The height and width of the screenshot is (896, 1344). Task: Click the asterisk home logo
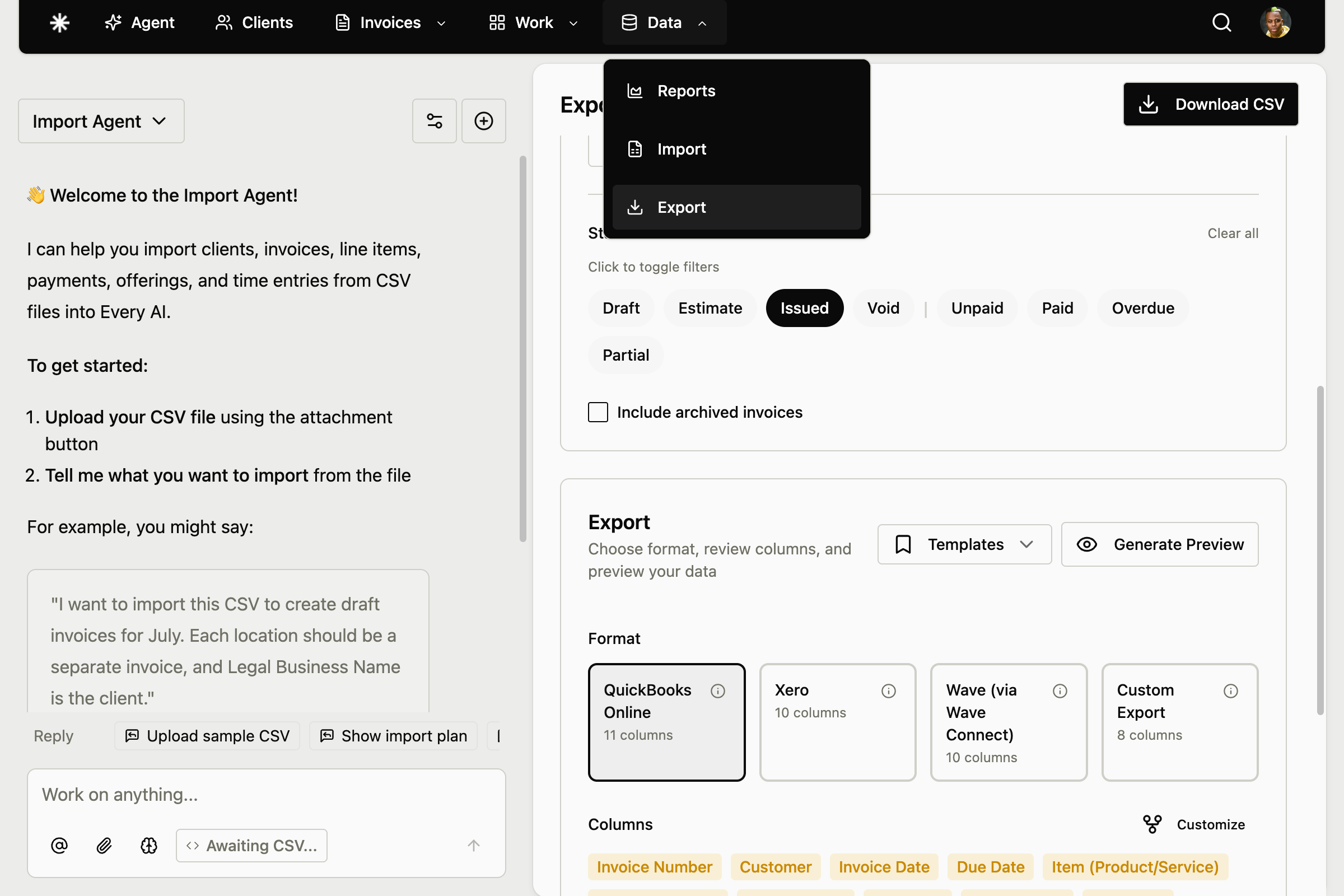click(59, 22)
